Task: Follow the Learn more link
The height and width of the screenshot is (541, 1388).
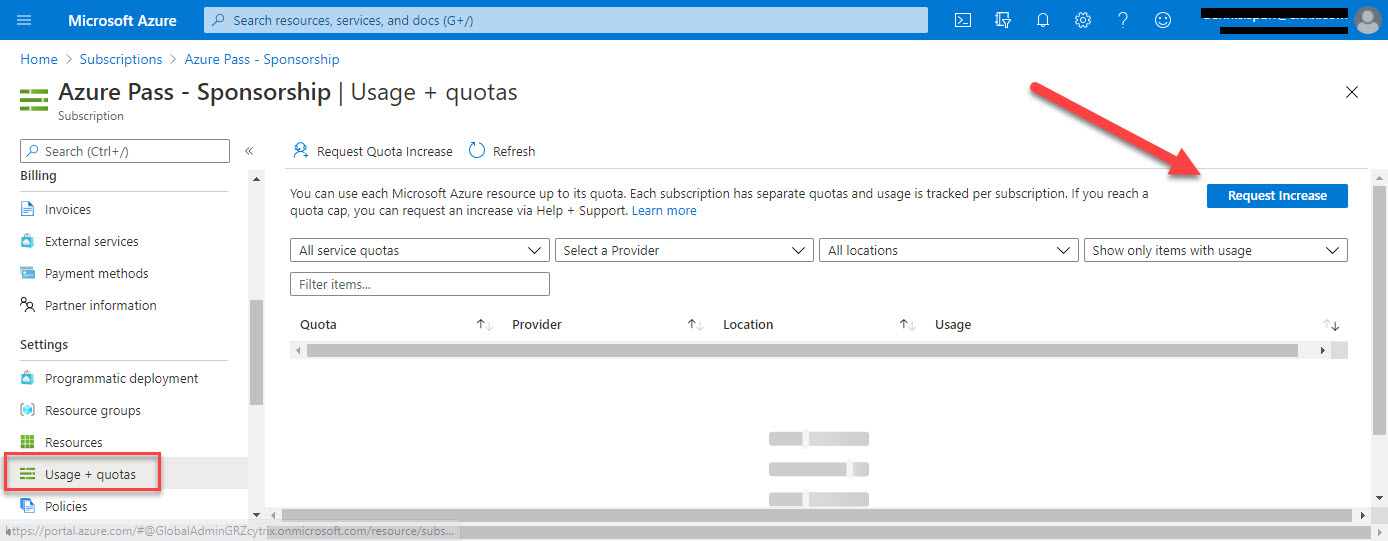Action: coord(664,211)
